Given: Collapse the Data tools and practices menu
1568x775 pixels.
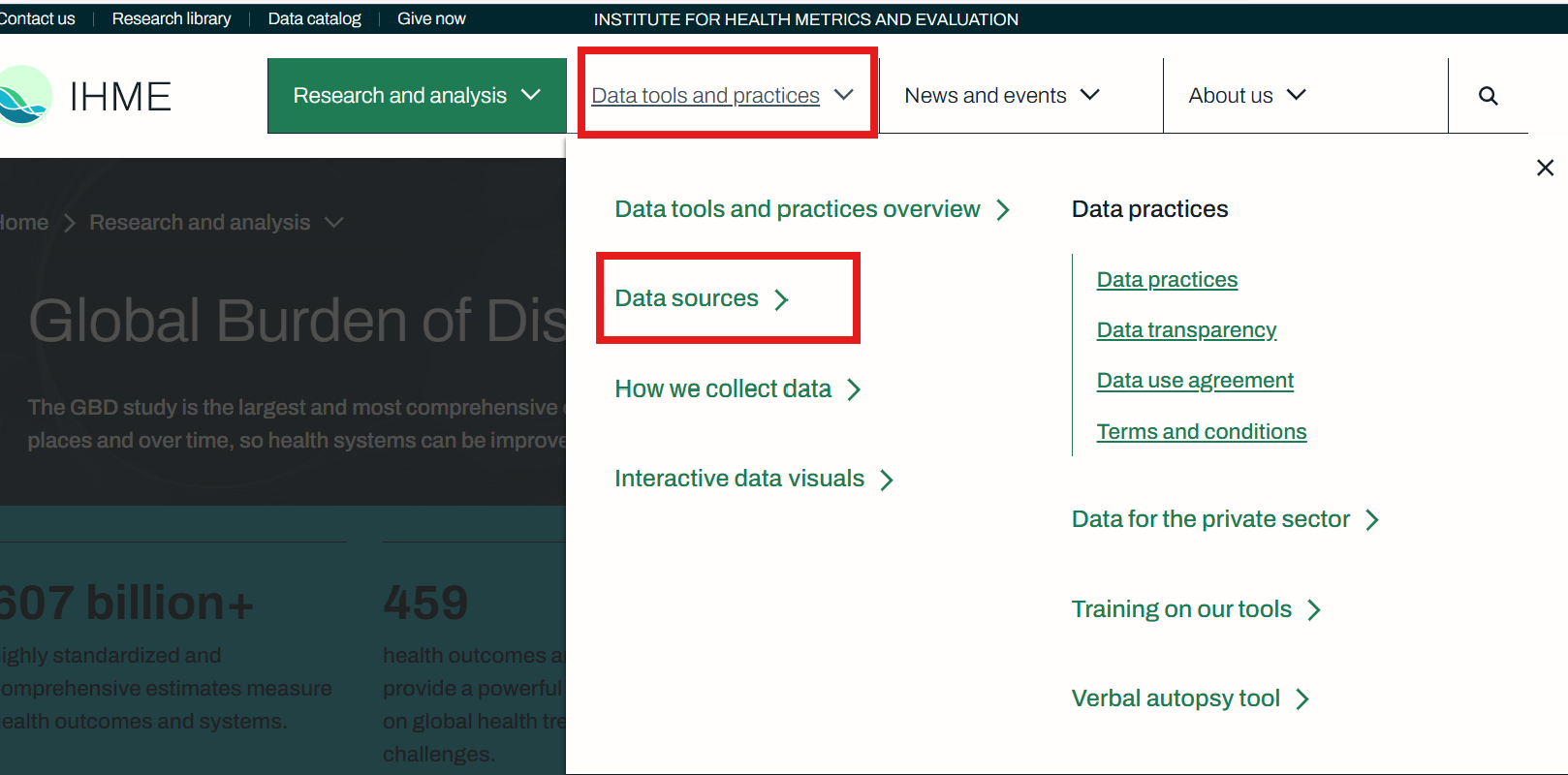Looking at the screenshot, I should click(723, 96).
